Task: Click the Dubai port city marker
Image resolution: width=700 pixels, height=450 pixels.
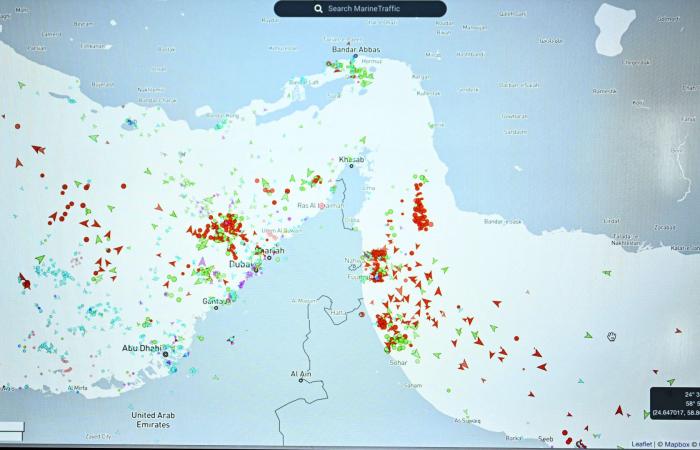Action: 255,268
